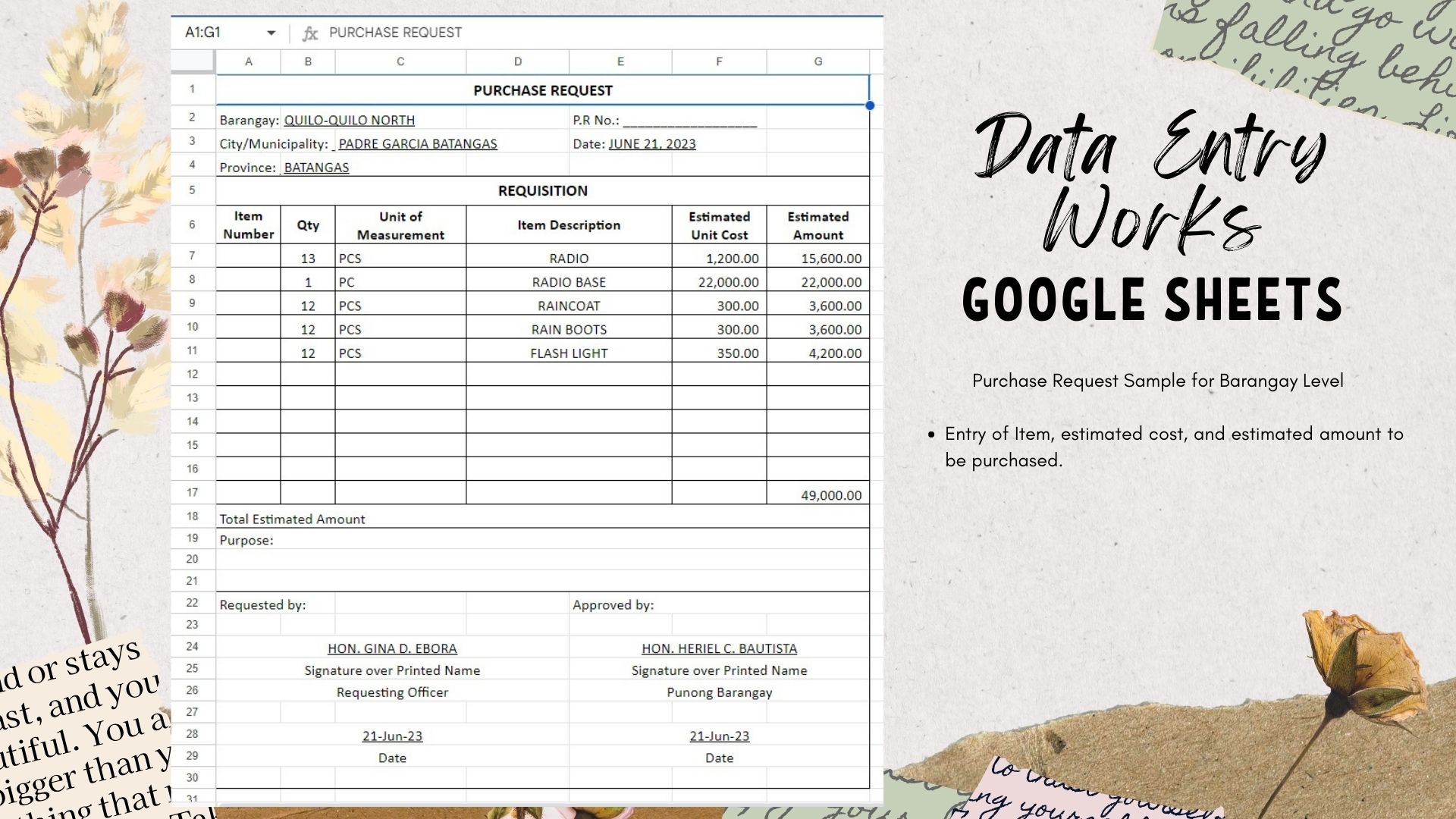Select column G header
Screen dimensions: 1456x819
(817, 61)
